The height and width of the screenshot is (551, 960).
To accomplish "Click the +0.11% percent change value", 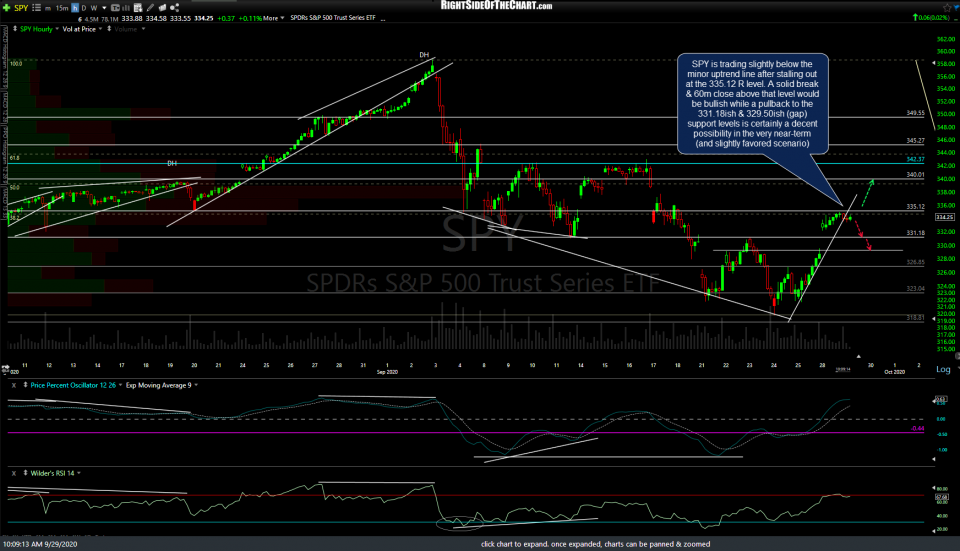I will click(x=250, y=19).
